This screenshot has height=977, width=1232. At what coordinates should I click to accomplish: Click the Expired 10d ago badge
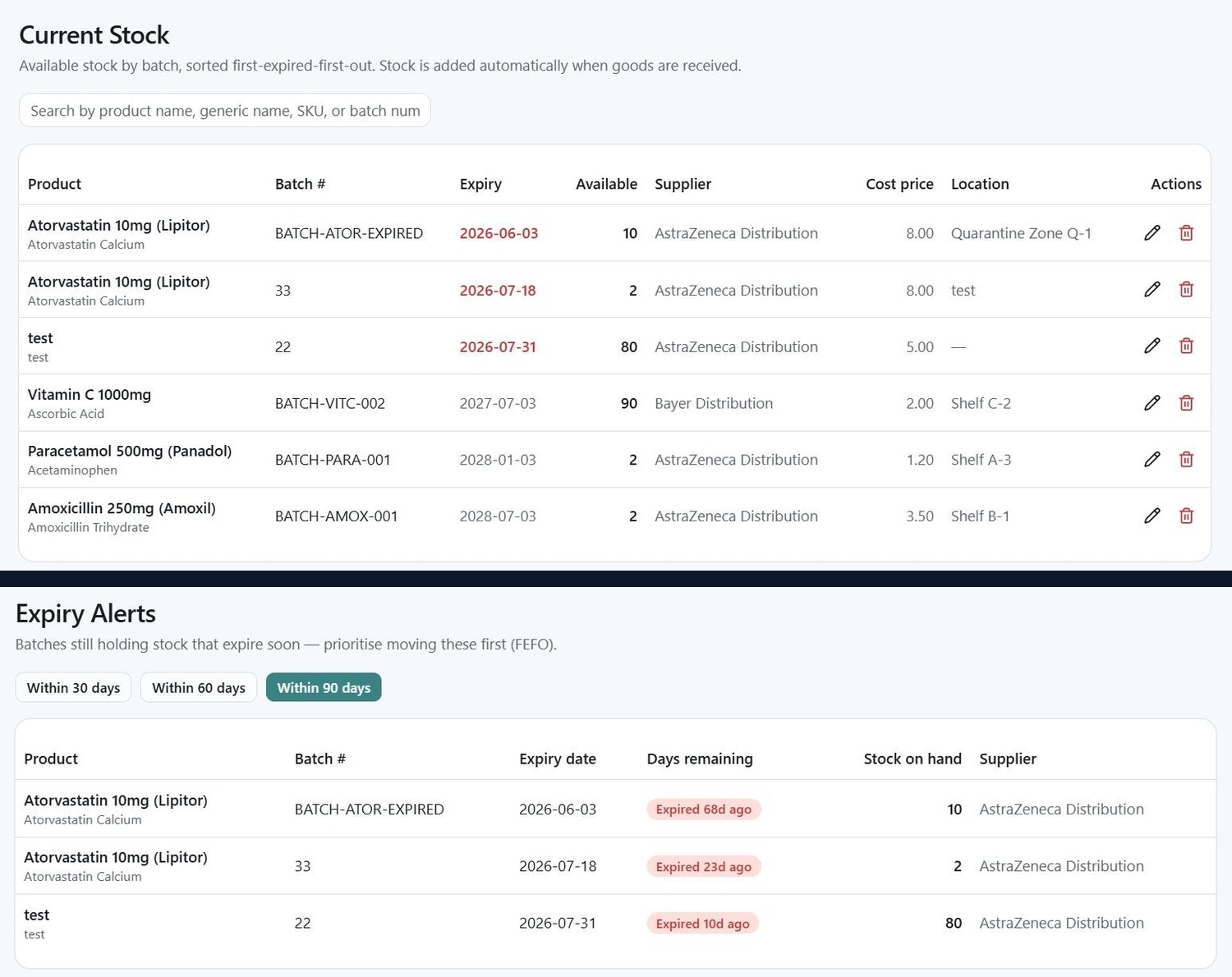click(x=703, y=924)
